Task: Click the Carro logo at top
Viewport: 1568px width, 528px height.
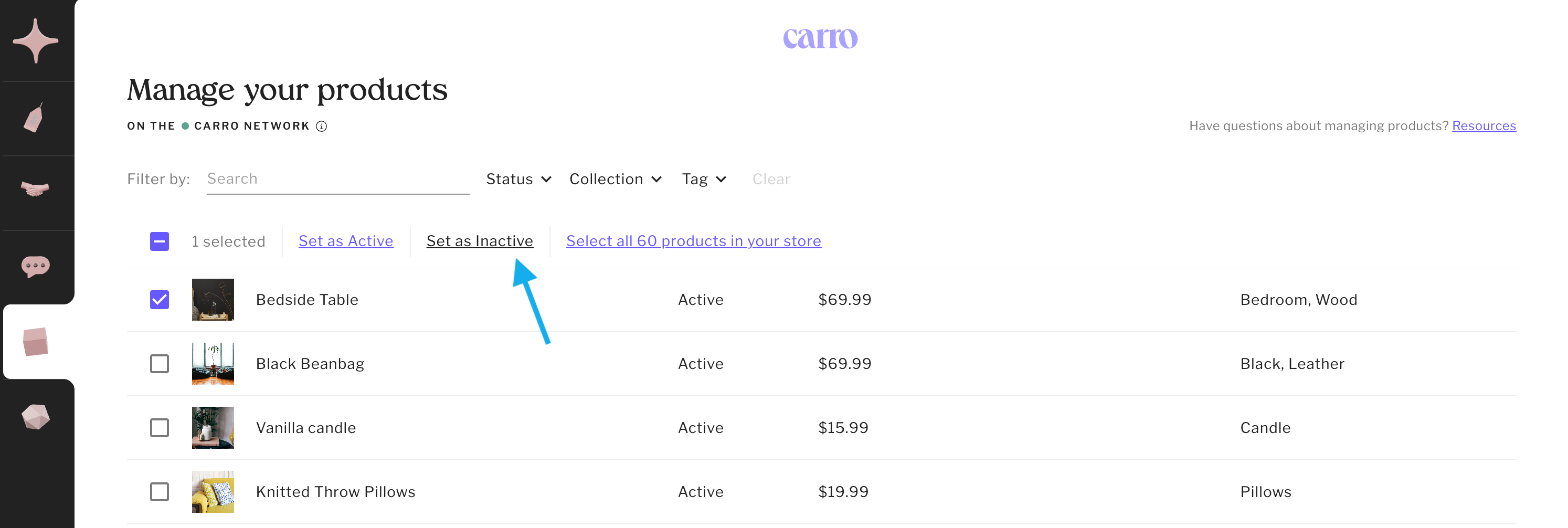Action: [819, 38]
